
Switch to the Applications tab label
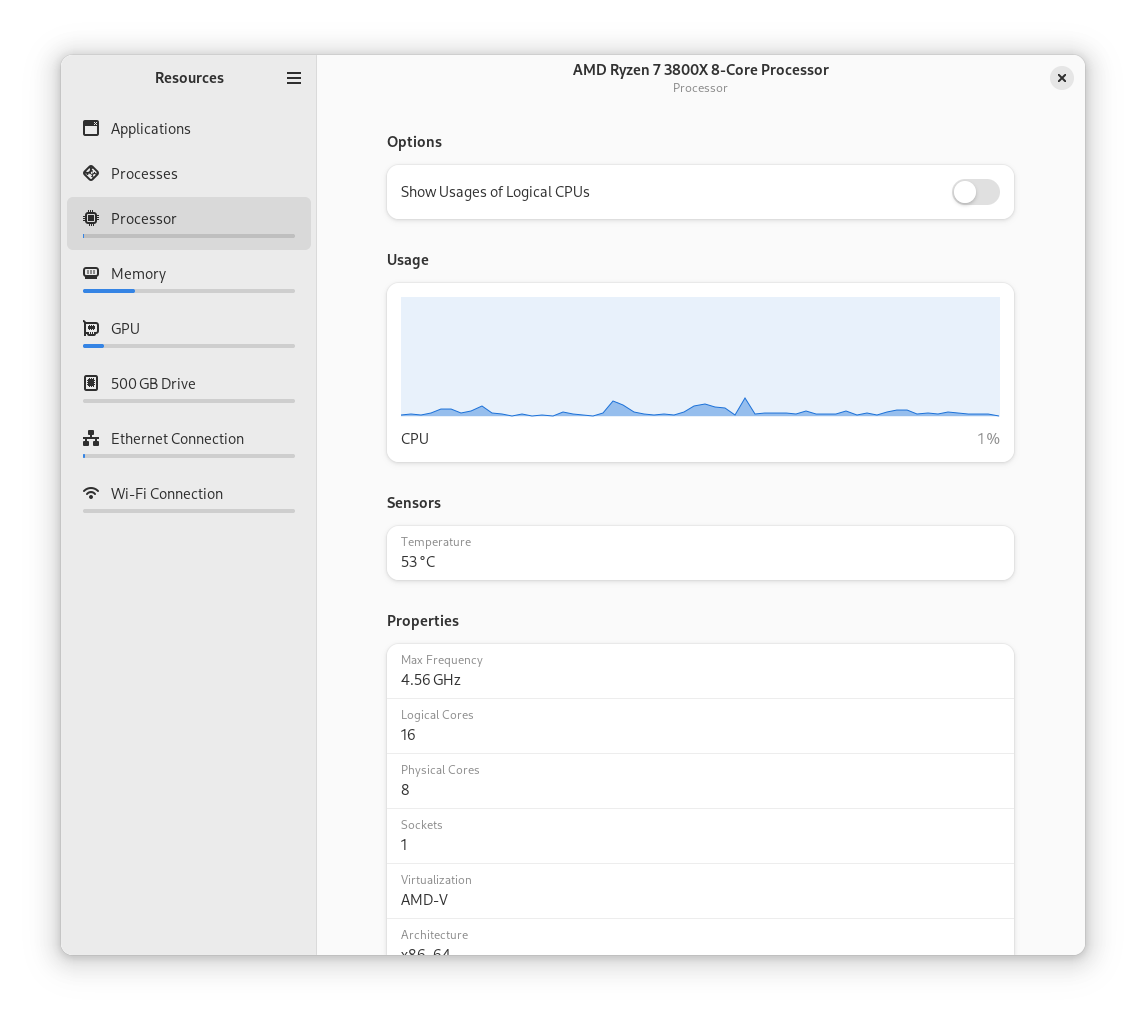[150, 128]
